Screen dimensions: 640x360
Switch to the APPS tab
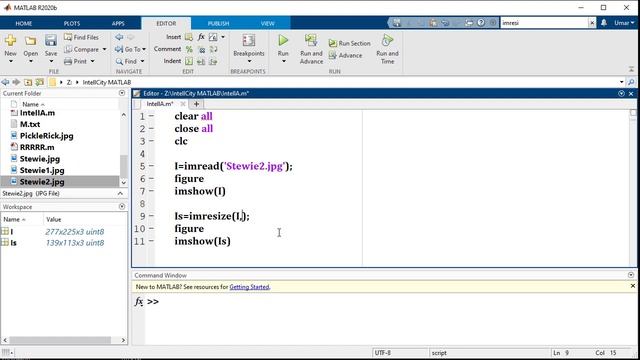click(118, 23)
